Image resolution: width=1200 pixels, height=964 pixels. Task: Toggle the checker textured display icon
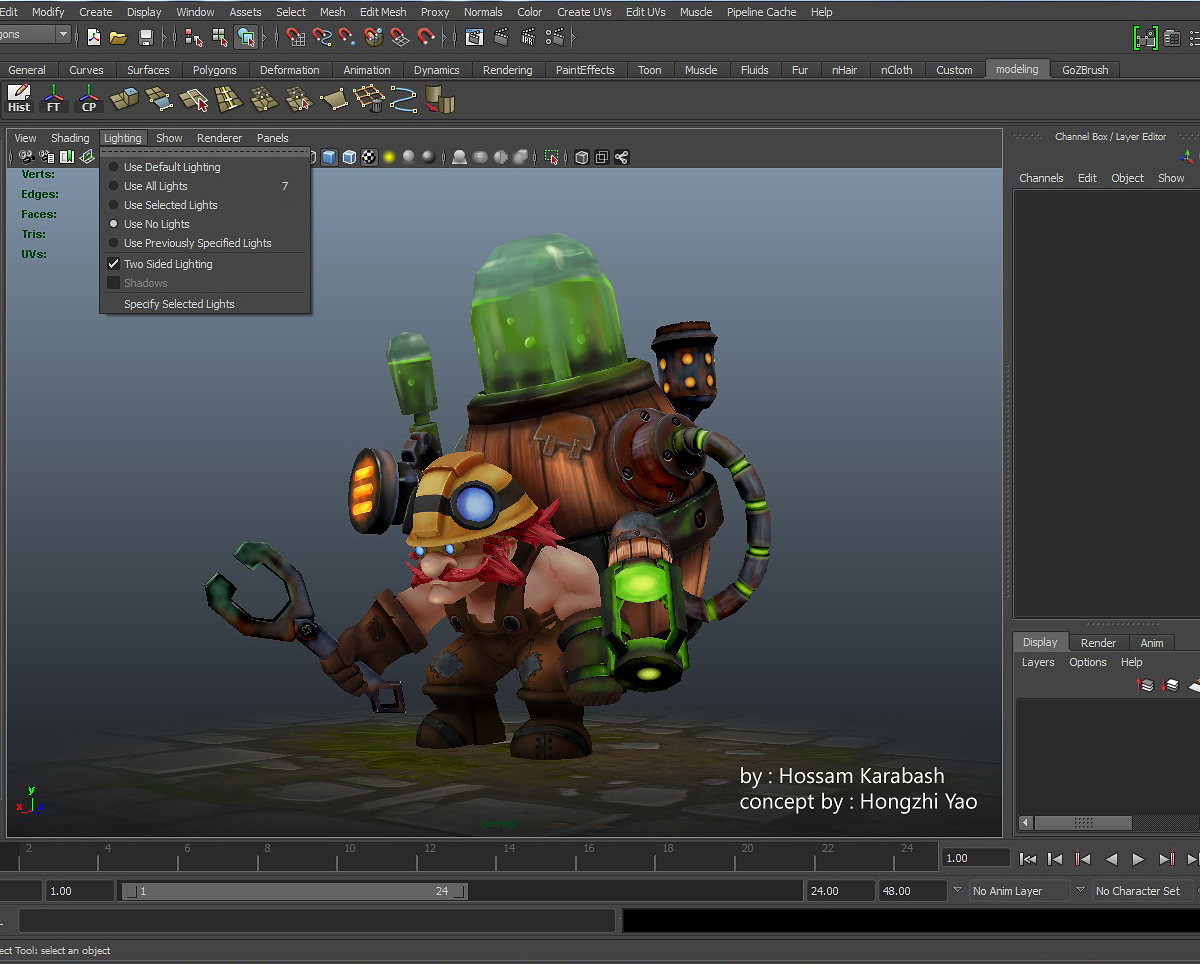tap(369, 157)
